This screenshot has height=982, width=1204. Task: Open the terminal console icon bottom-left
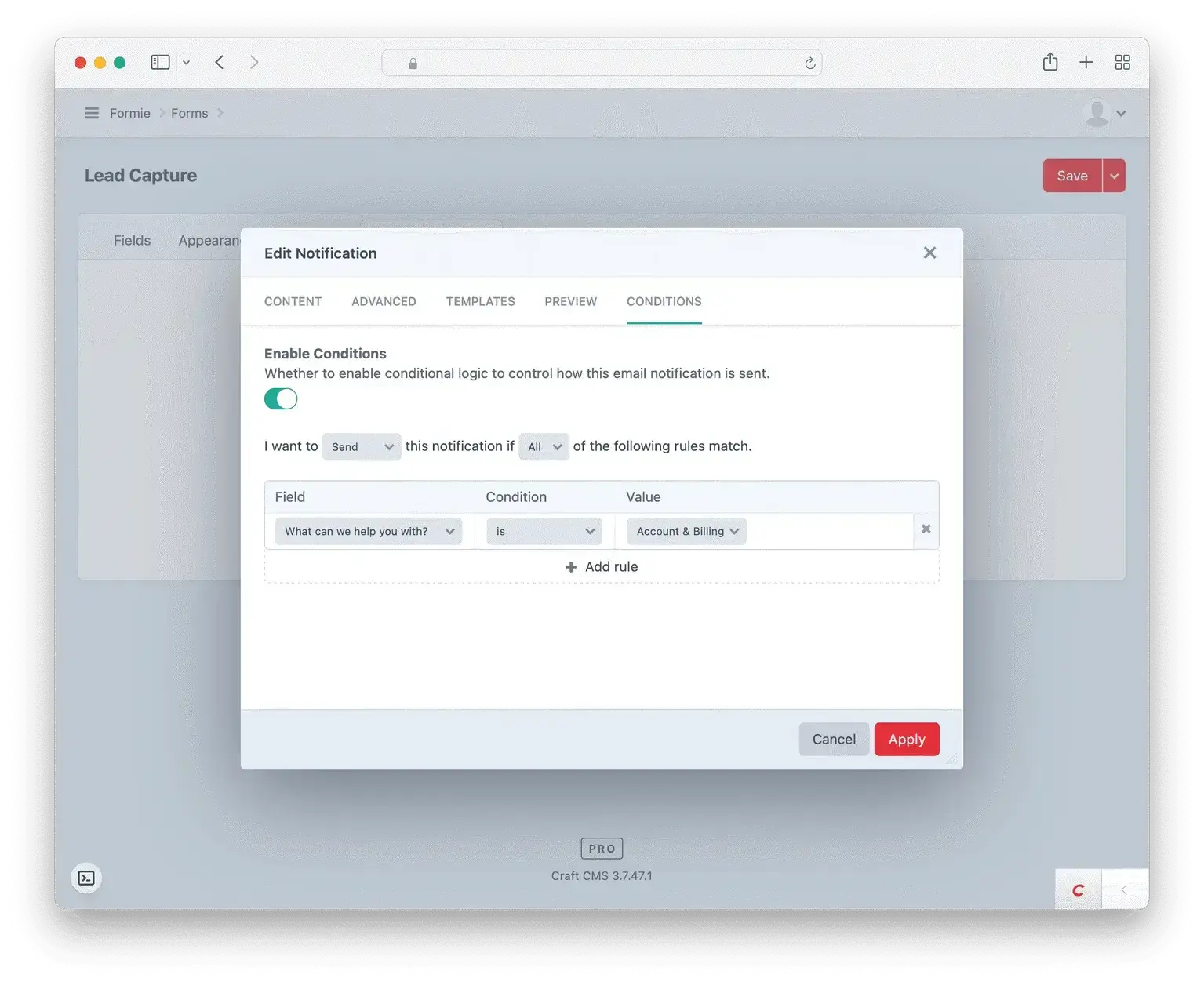point(86,878)
